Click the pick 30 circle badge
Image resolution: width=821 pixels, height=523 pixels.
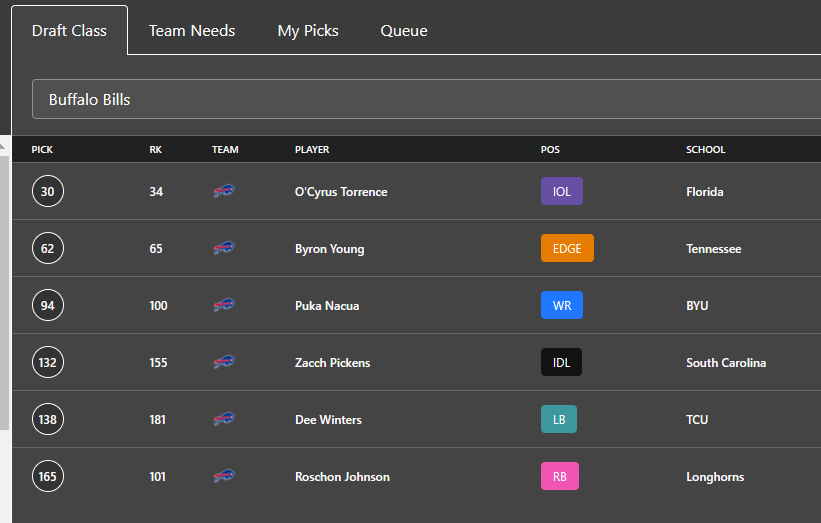[48, 191]
